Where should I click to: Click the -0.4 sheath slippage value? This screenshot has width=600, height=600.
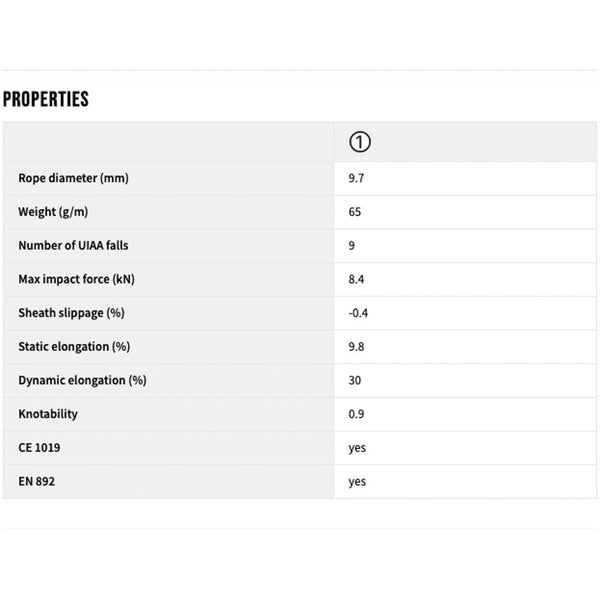(358, 313)
